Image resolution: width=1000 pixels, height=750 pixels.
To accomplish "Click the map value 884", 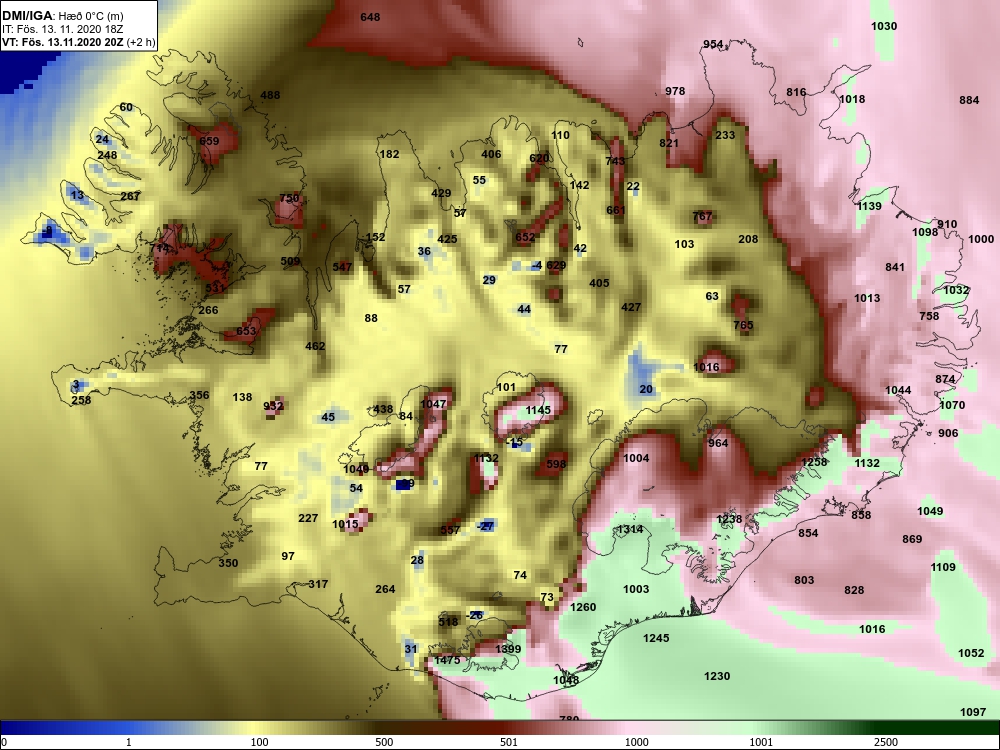I will [969, 100].
